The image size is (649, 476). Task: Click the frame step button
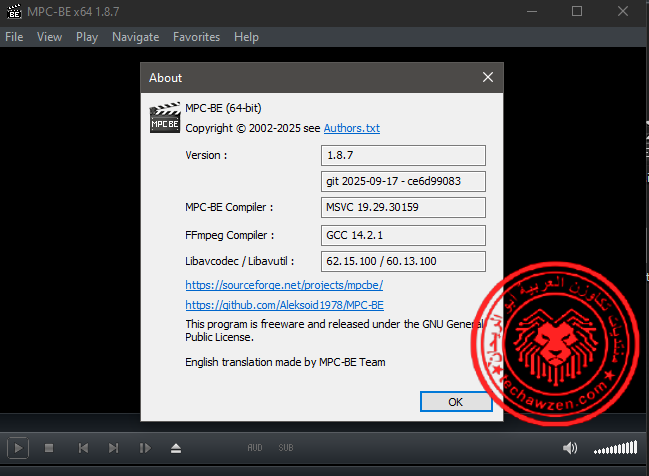[145, 448]
